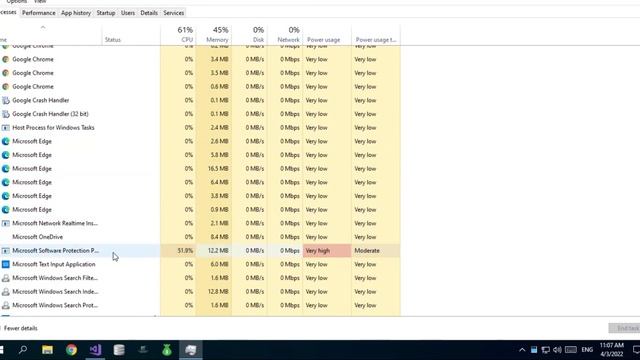Open the Startup tab
Viewport: 640px width, 360px height.
106,13
